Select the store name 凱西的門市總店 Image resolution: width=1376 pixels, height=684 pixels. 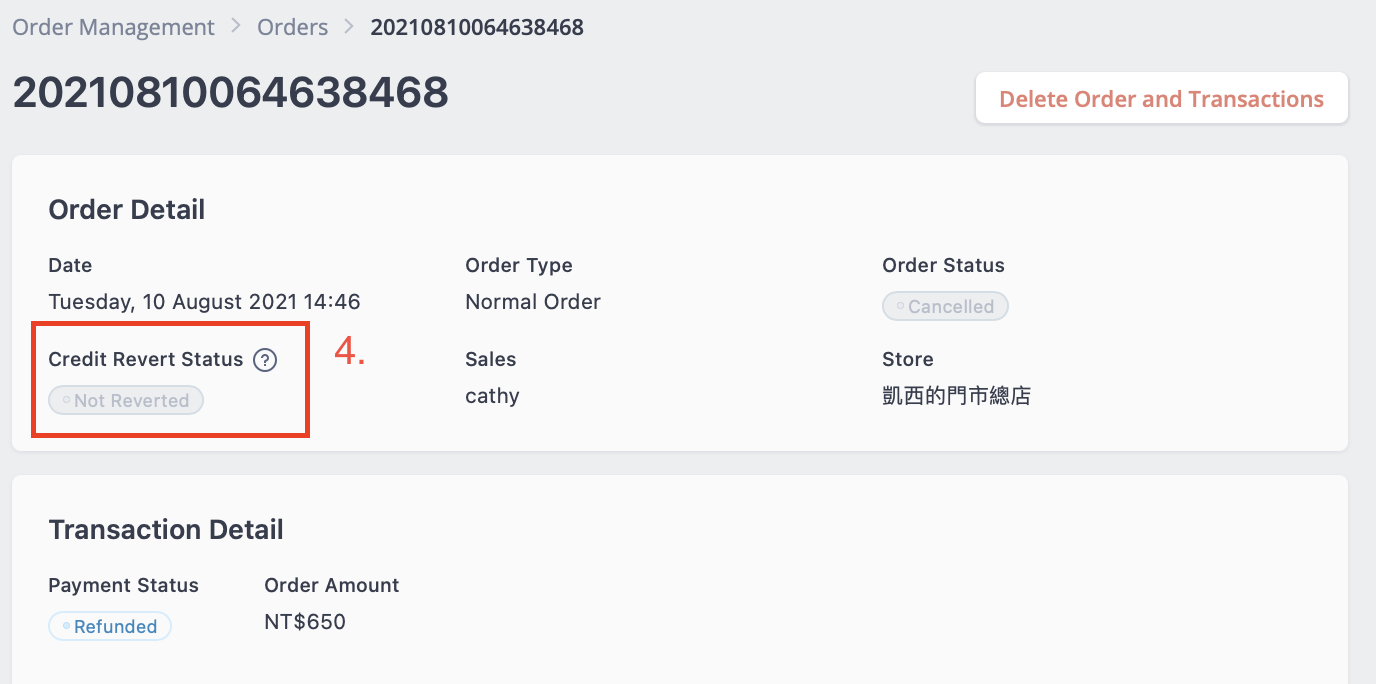(x=956, y=395)
